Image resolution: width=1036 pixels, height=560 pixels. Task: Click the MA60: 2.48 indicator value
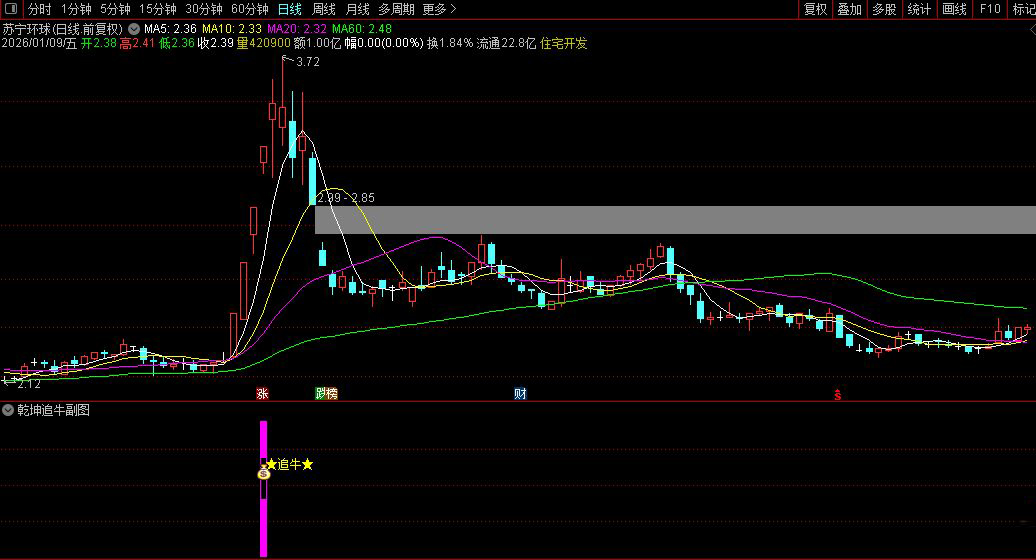361,29
